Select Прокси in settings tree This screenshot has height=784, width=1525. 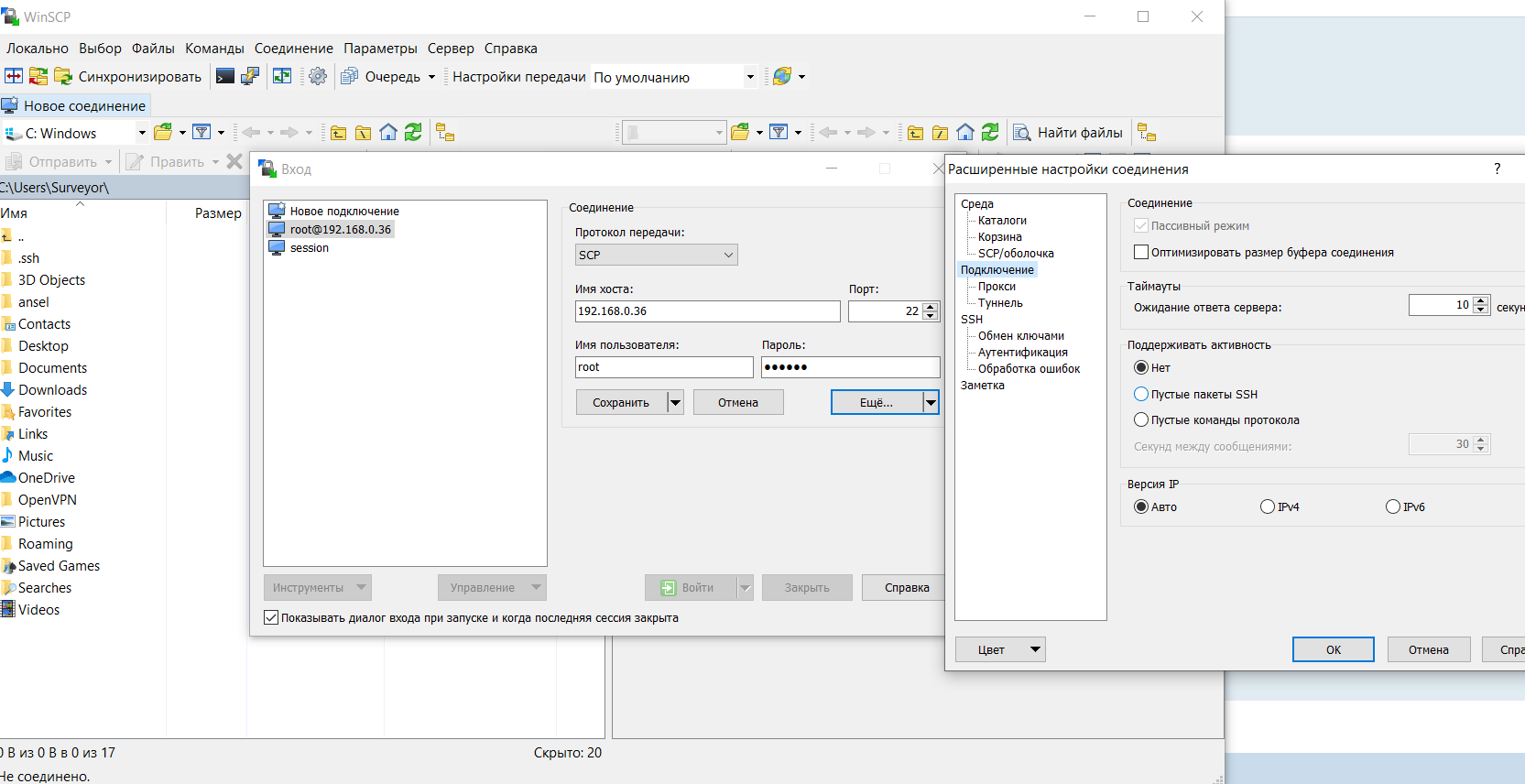click(x=997, y=287)
